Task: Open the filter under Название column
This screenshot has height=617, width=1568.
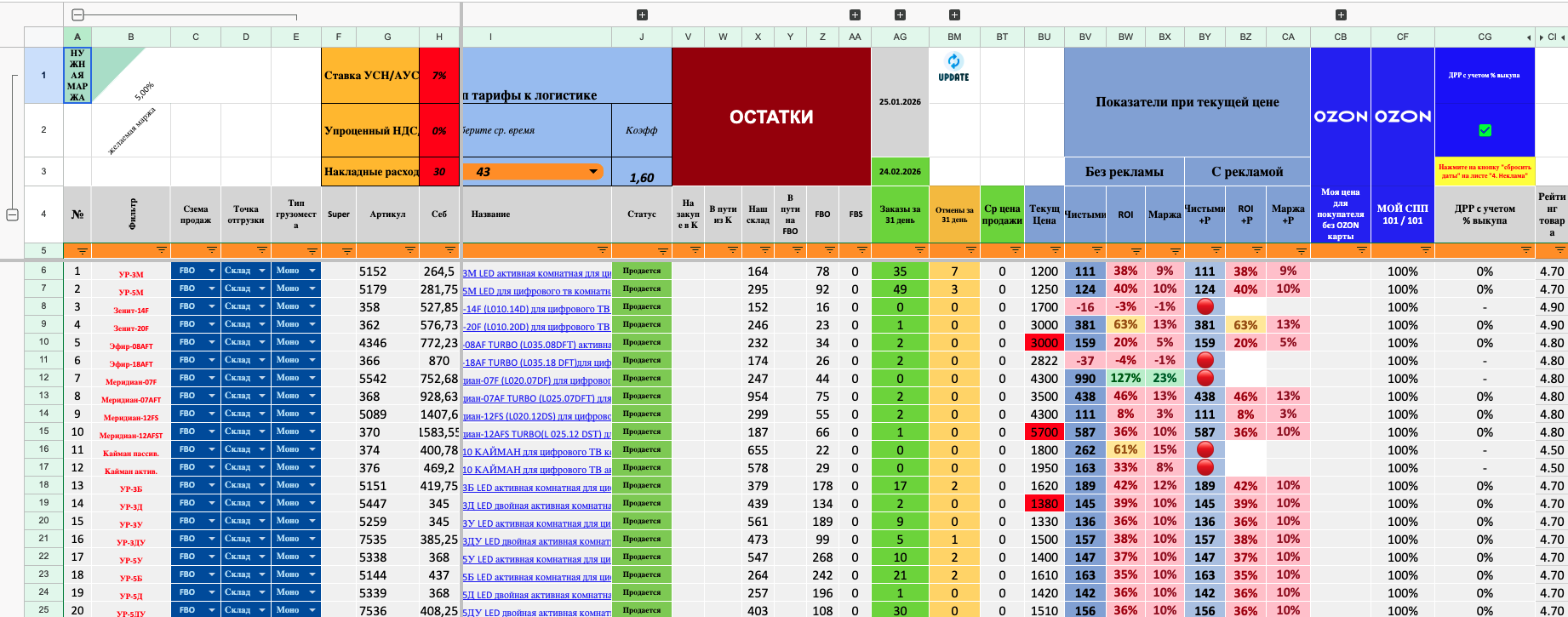Action: 603,251
